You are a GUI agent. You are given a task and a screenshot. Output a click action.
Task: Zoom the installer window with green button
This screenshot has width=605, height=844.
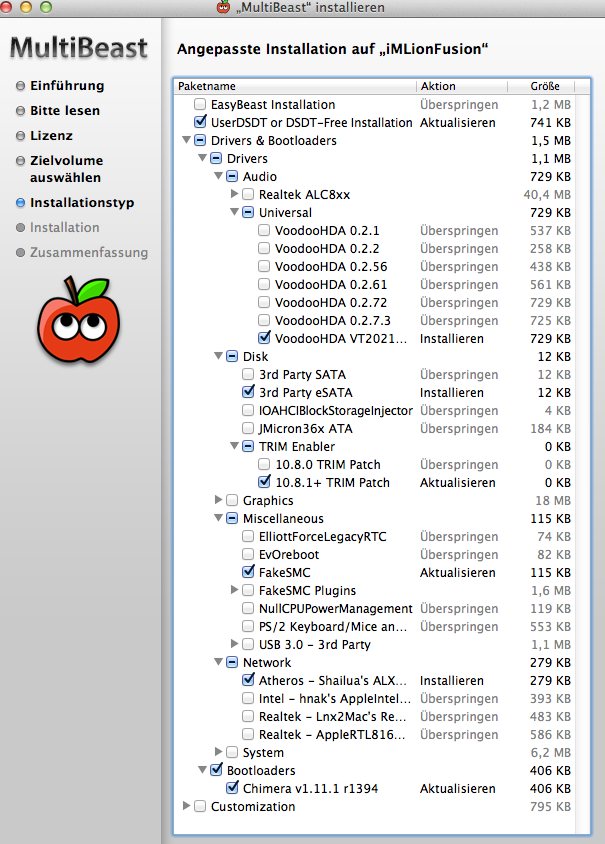click(46, 7)
